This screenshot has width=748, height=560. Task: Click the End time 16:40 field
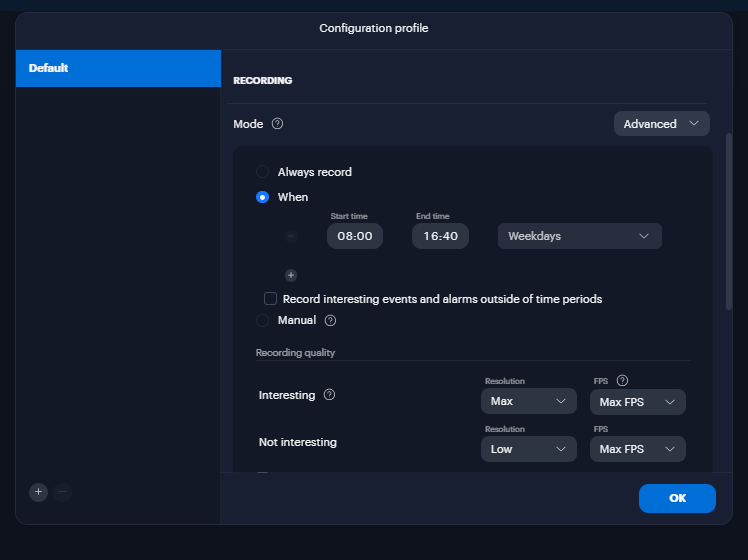(x=440, y=236)
